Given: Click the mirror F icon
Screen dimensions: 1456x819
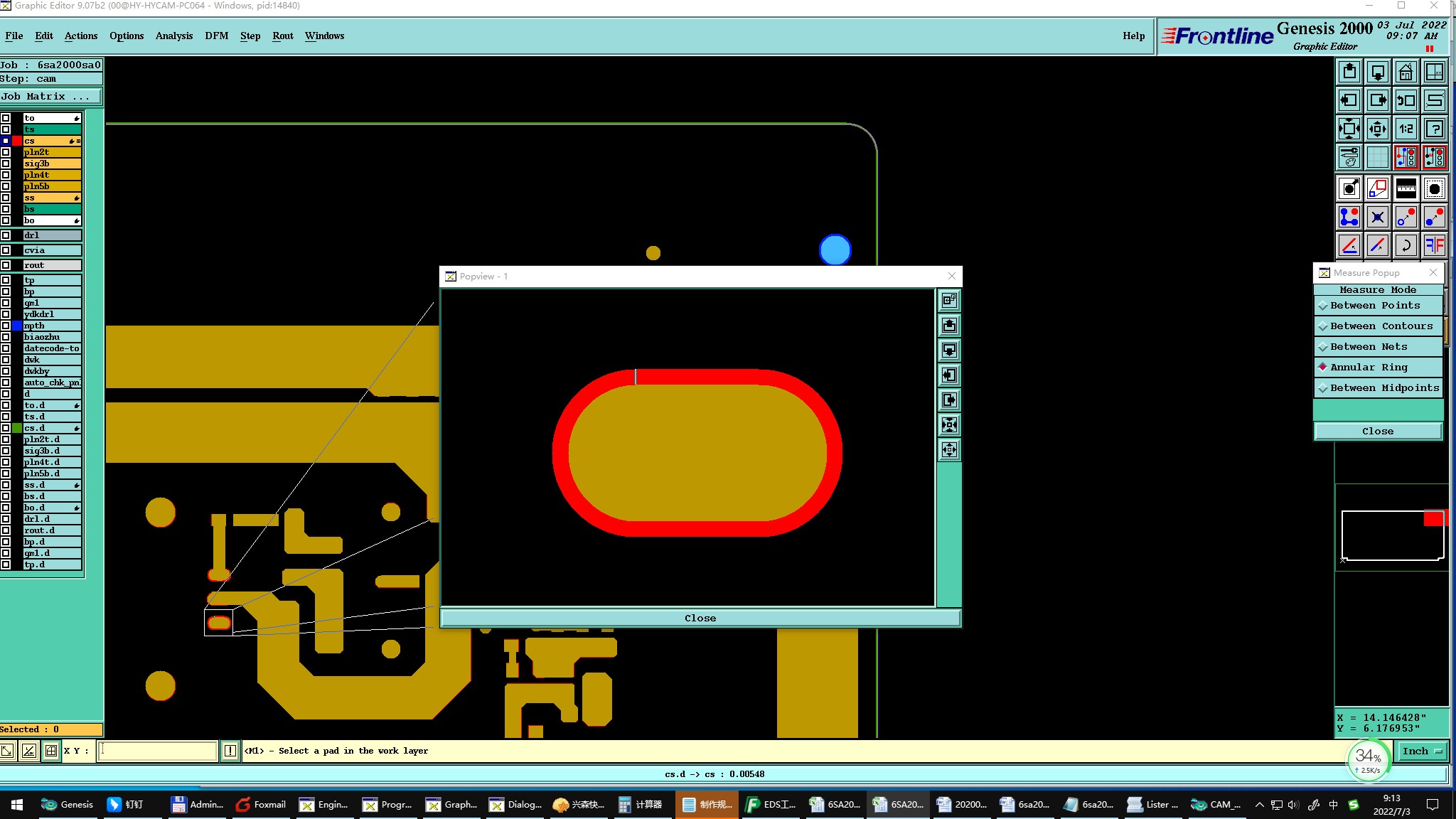Looking at the screenshot, I should pyautogui.click(x=1435, y=245).
